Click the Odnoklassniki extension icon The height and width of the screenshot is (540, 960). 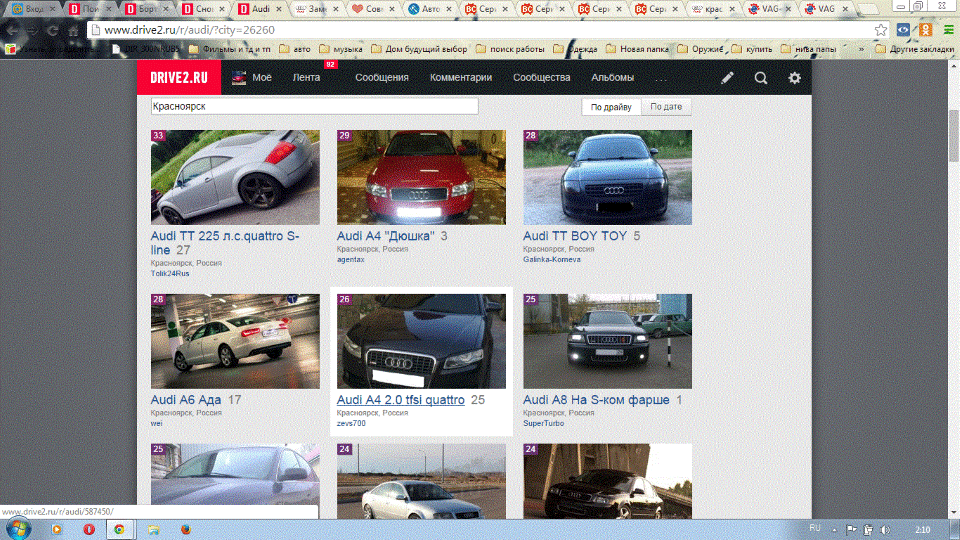(926, 29)
